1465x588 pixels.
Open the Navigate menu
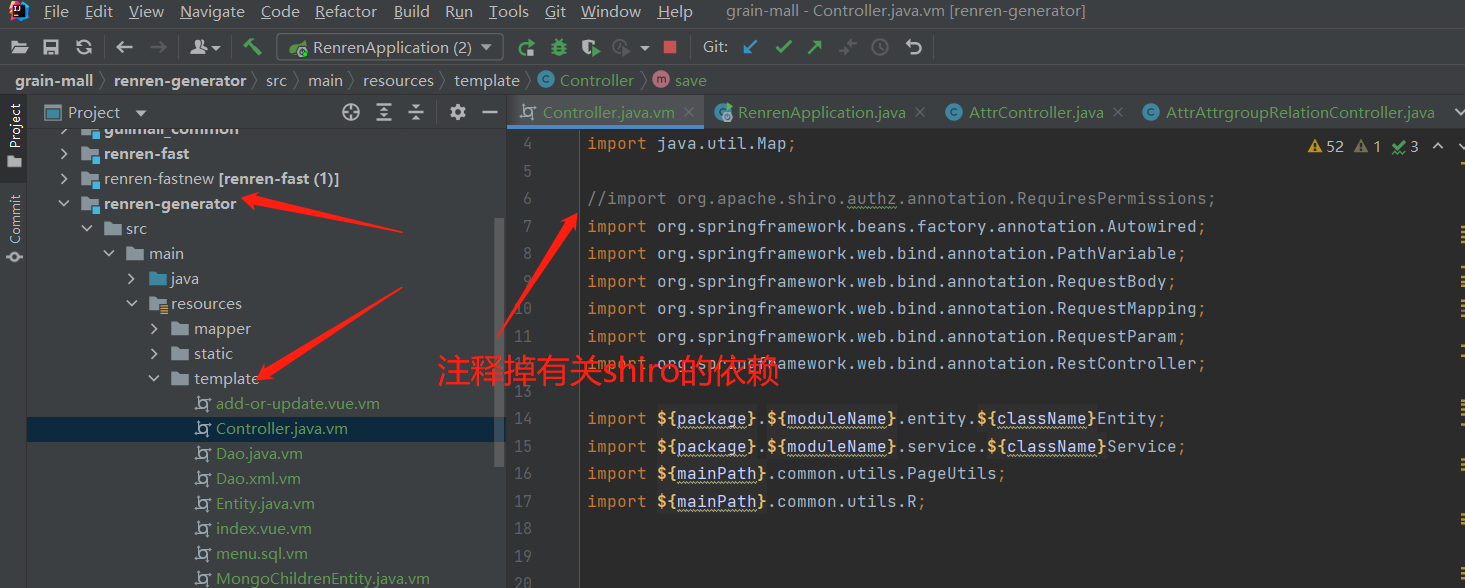(212, 12)
